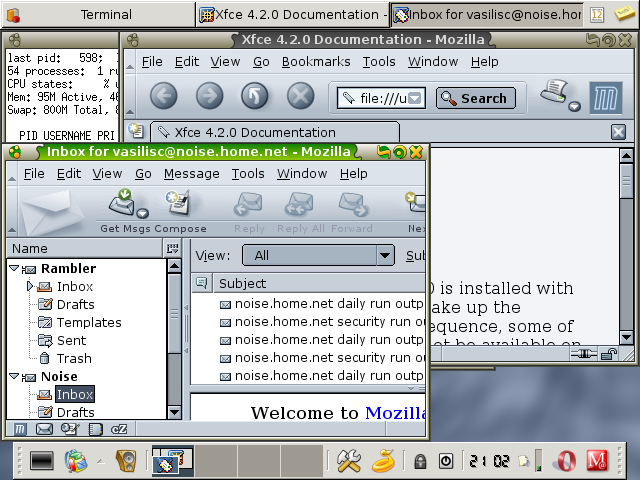Go back in the Xfce Documentation browser
Image resolution: width=640 pixels, height=480 pixels.
click(x=164, y=97)
